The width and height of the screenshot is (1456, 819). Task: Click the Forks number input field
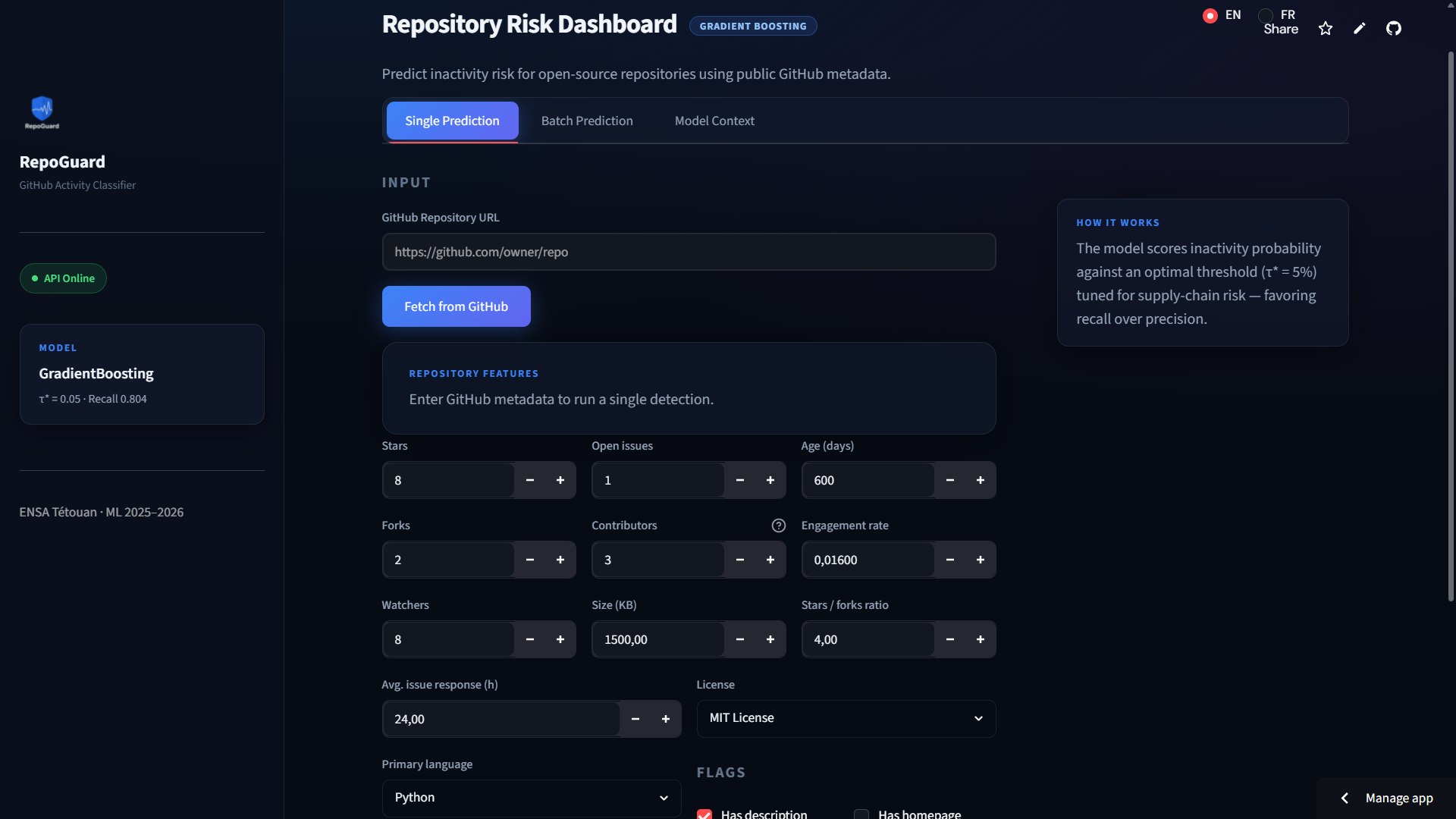click(448, 560)
